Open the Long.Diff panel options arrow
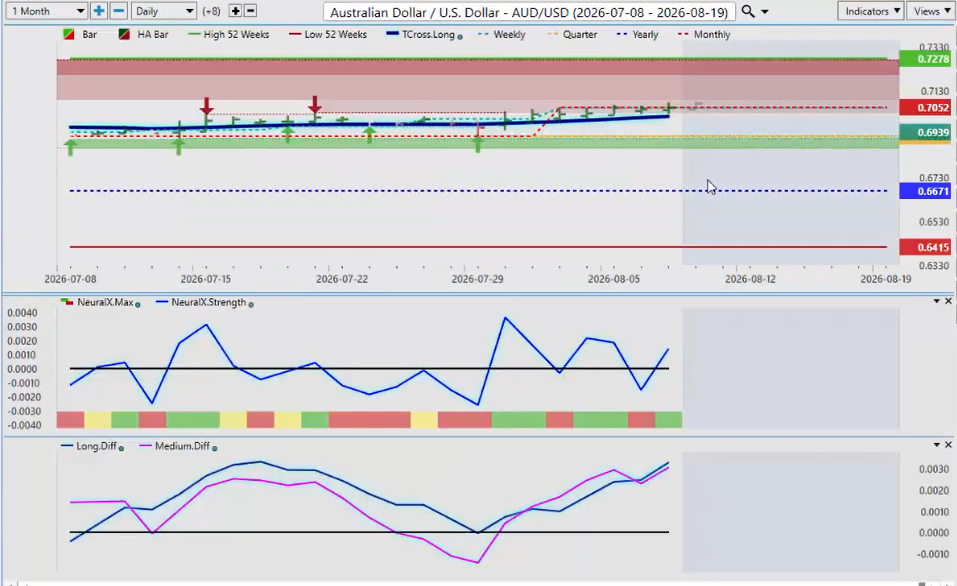This screenshot has width=957, height=586. (936, 444)
